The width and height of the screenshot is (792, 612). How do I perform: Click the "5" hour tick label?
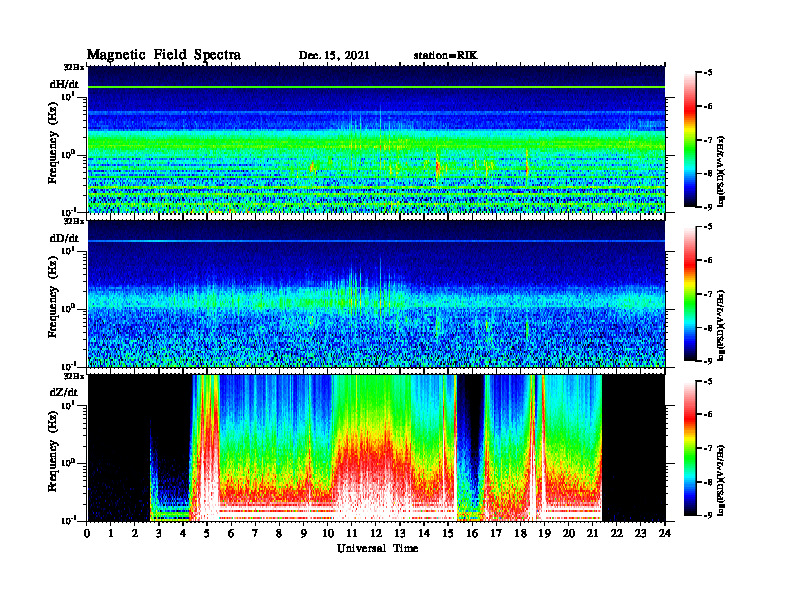207,534
